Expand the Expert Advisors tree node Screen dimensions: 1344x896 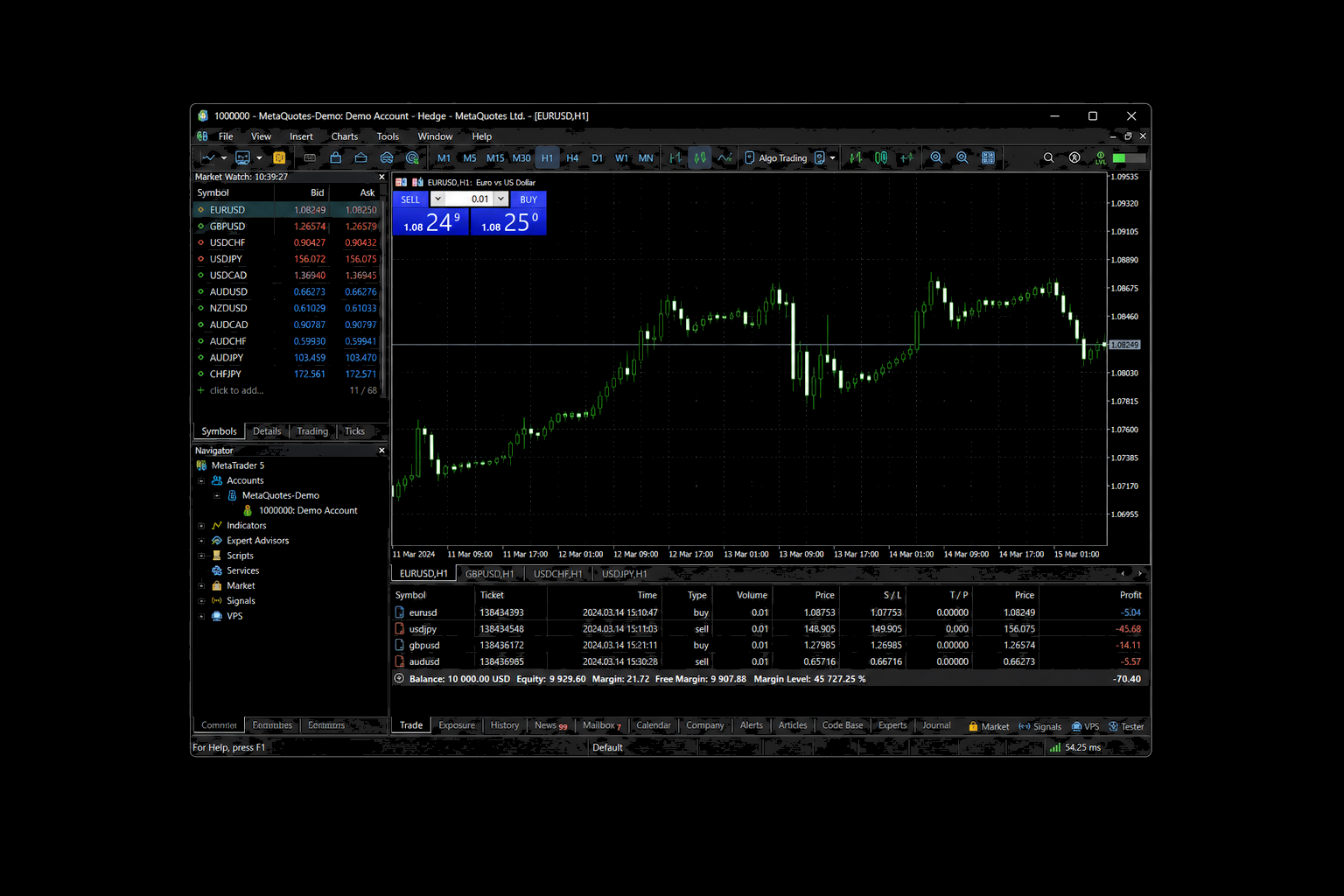click(x=201, y=541)
